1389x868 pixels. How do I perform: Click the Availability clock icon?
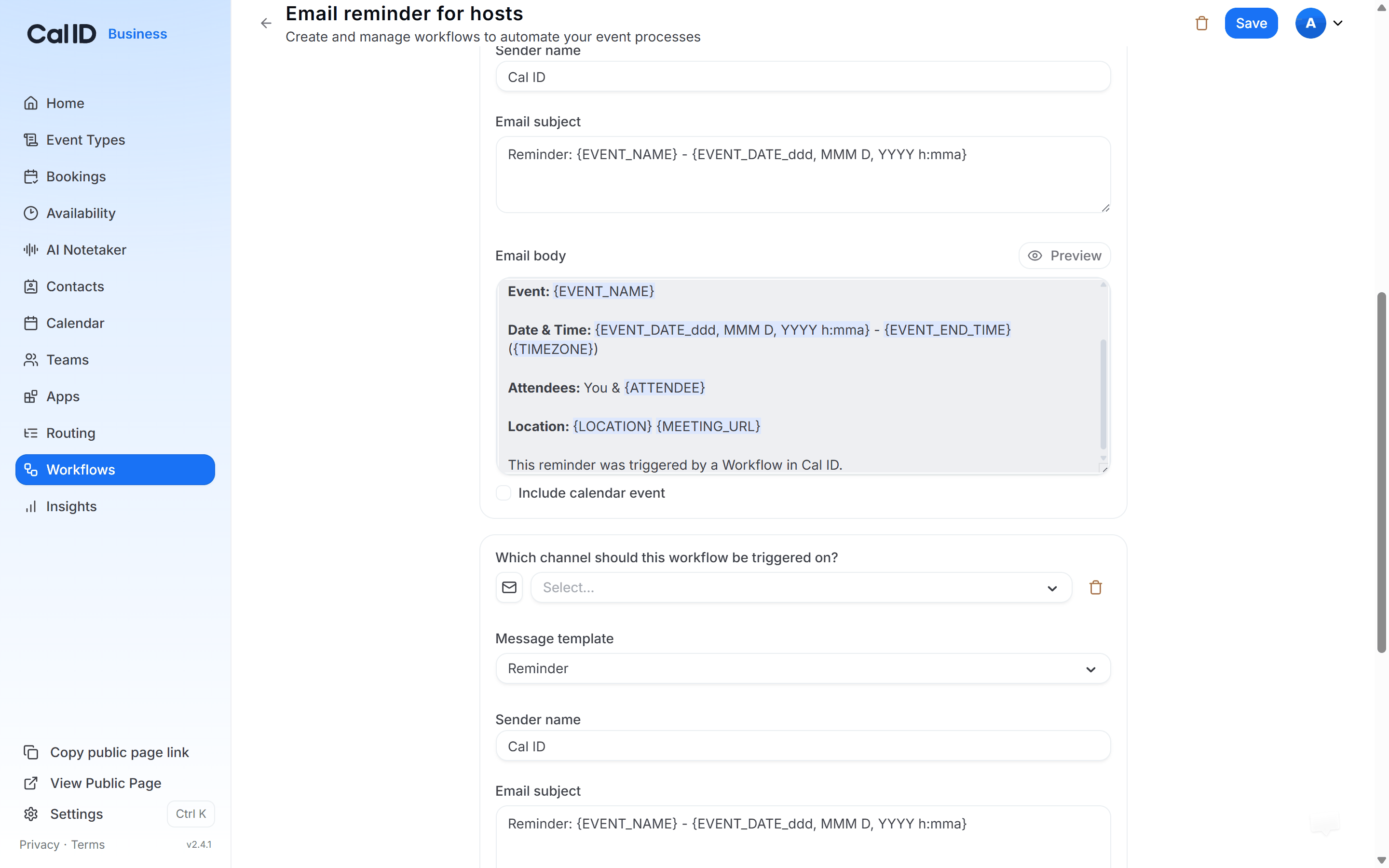[x=31, y=214]
